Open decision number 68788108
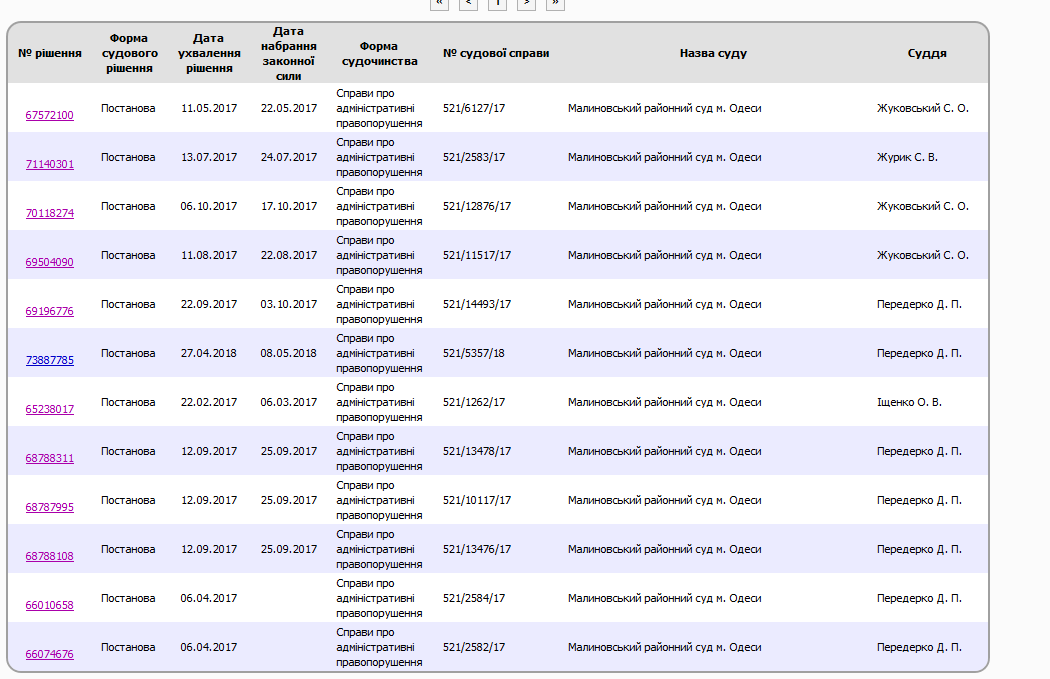1050x679 pixels. tap(49, 556)
